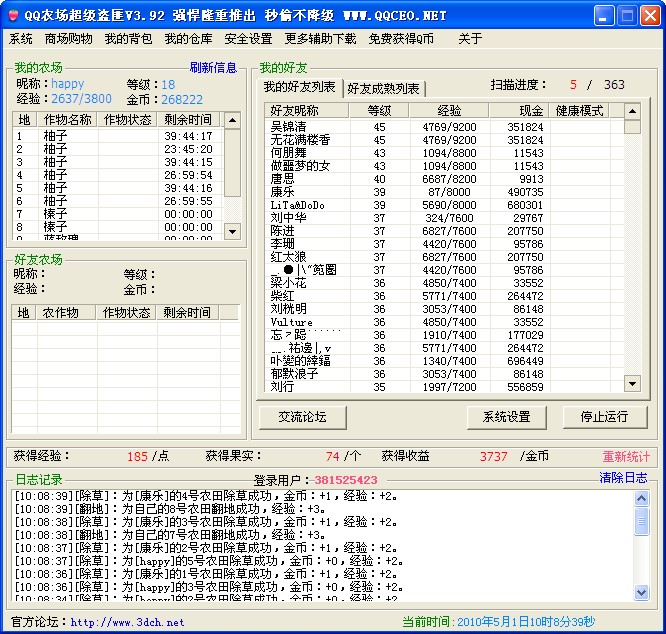This screenshot has width=666, height=634.
Task: Click the 好友昵称 column header
Action: coord(306,111)
